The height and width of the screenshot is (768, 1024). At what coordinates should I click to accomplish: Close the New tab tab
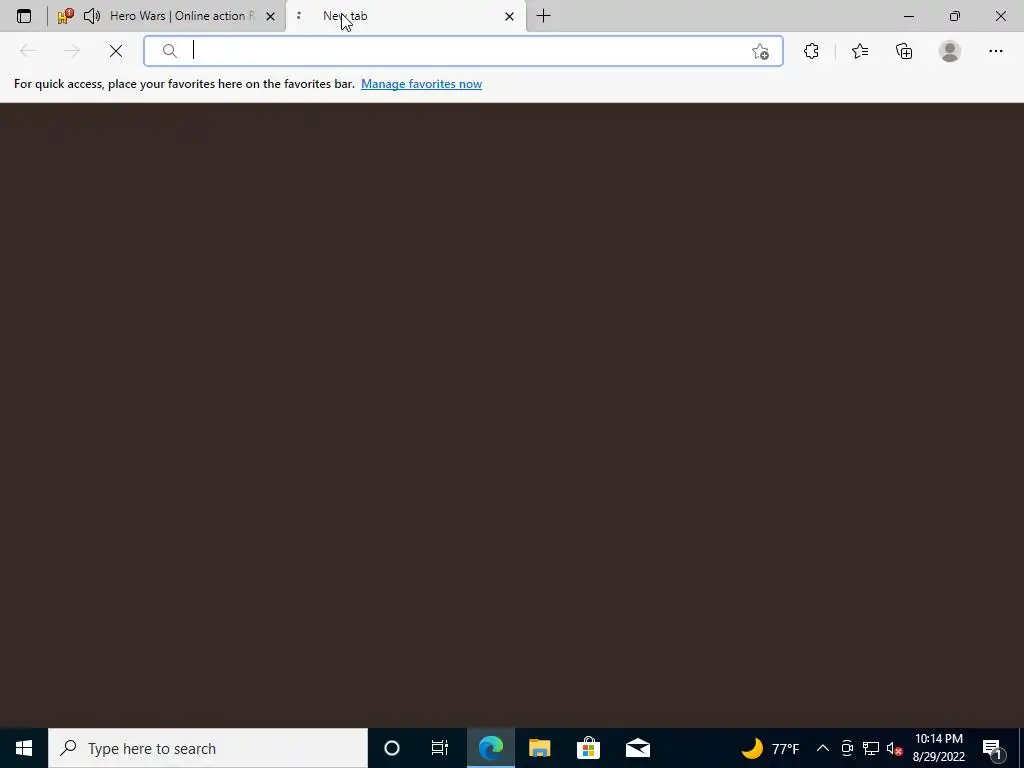point(509,16)
